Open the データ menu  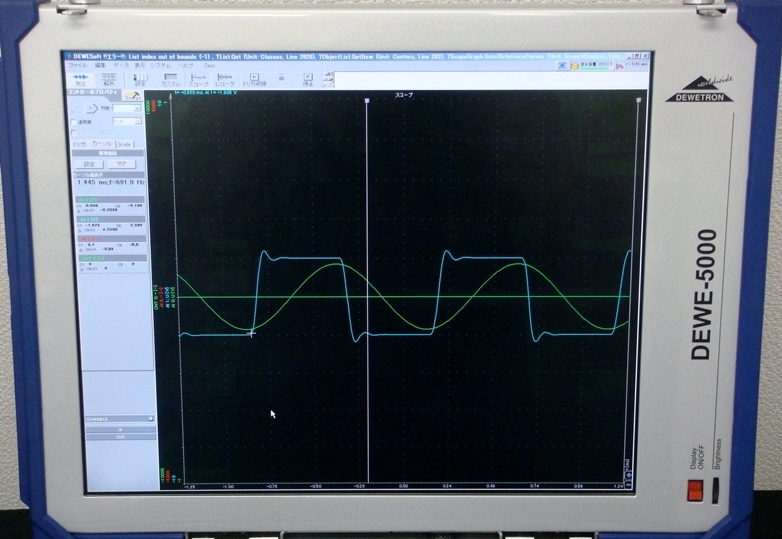(x=121, y=65)
